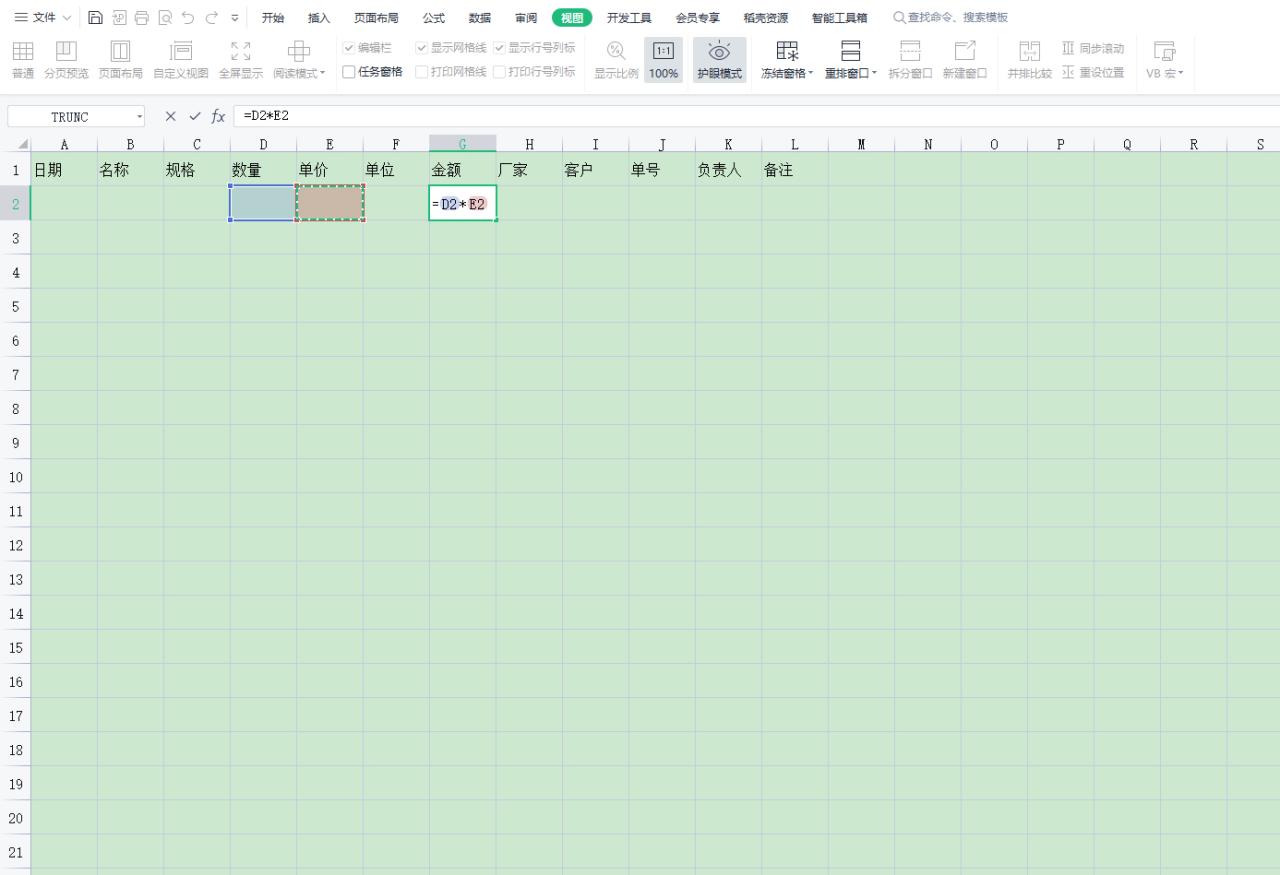The height and width of the screenshot is (875, 1280).
Task: Click header cell 备注
Action: (795, 170)
